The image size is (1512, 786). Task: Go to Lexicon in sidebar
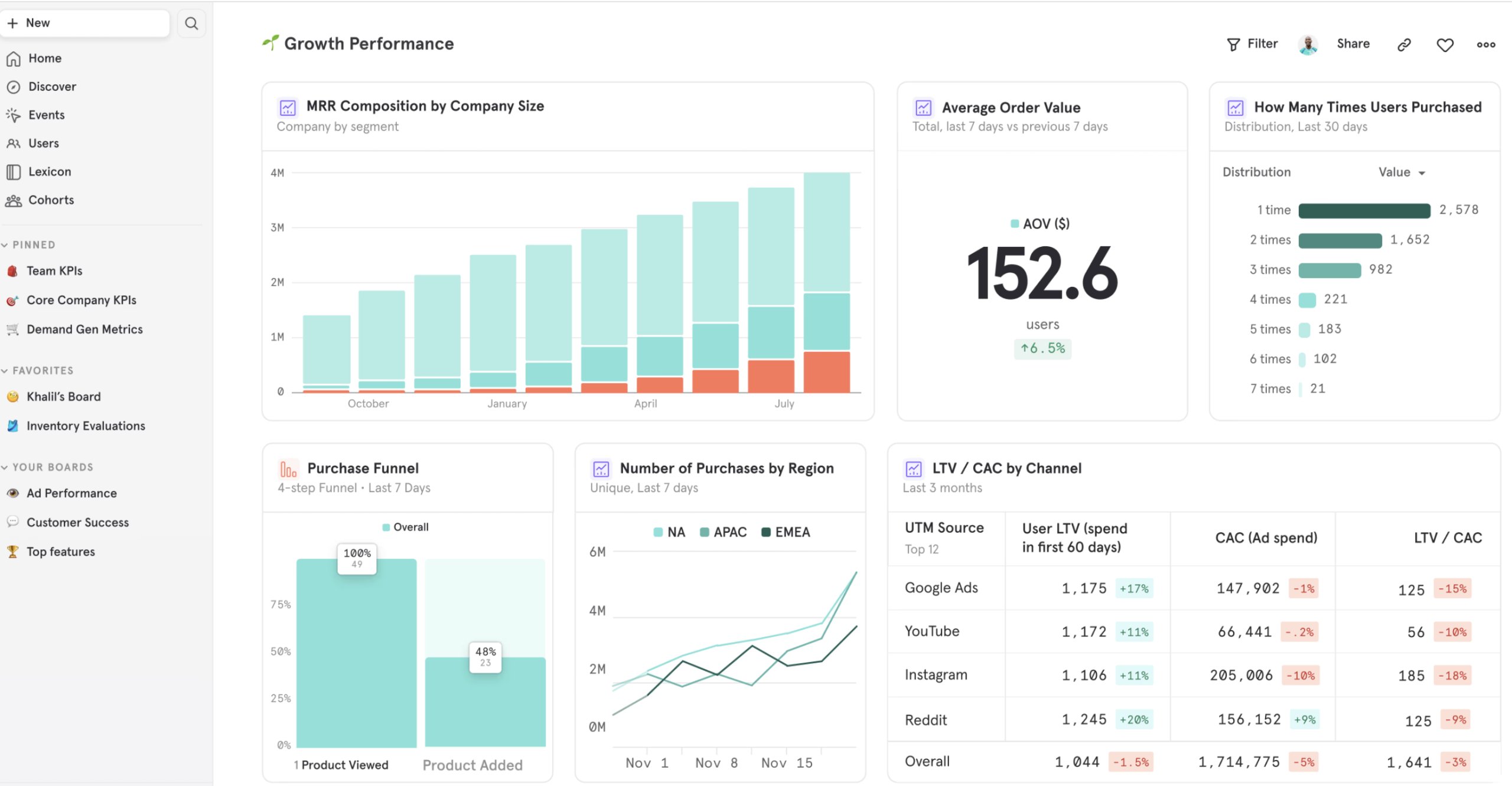coord(50,172)
